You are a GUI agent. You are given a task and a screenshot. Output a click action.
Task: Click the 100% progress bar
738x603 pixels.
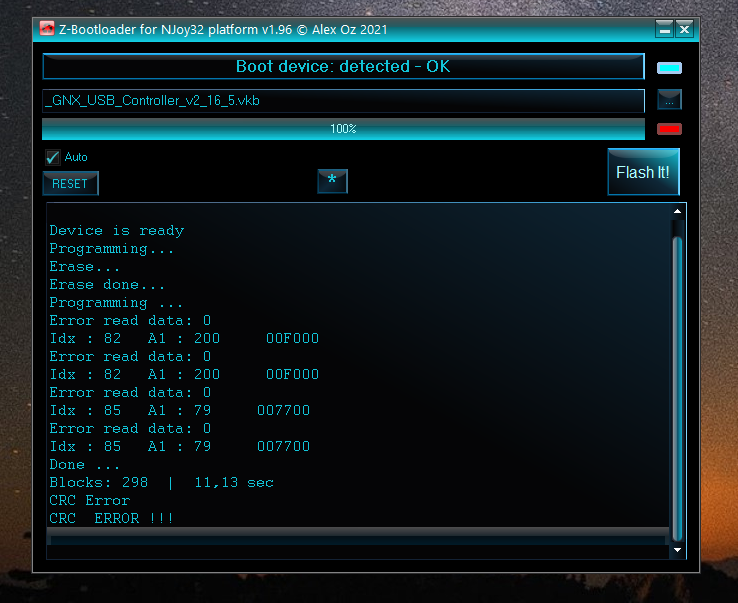[343, 129]
